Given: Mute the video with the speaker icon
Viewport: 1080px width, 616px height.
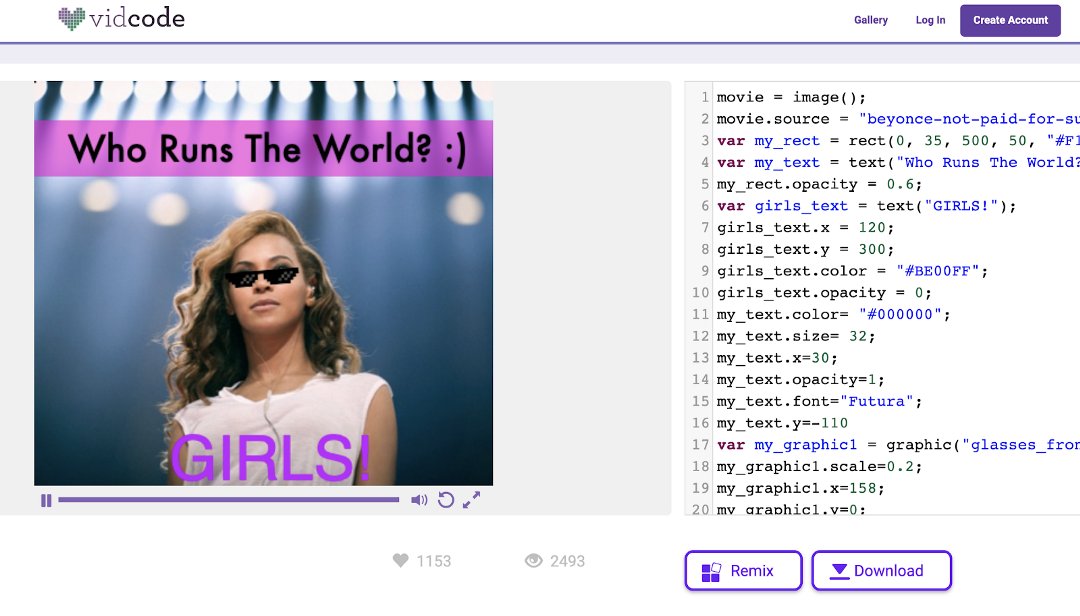Looking at the screenshot, I should (x=419, y=499).
